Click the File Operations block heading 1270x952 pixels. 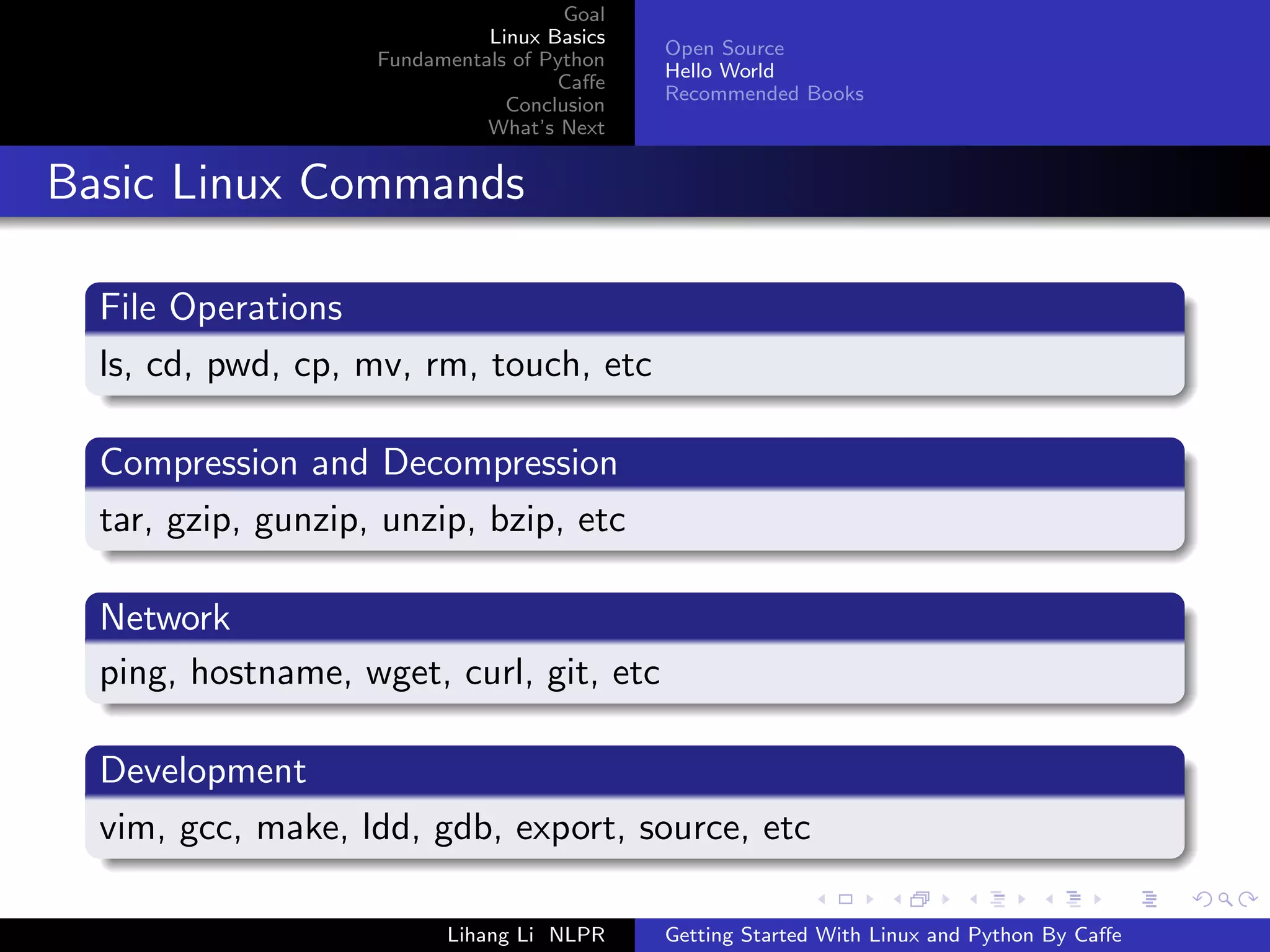pyautogui.click(x=221, y=307)
